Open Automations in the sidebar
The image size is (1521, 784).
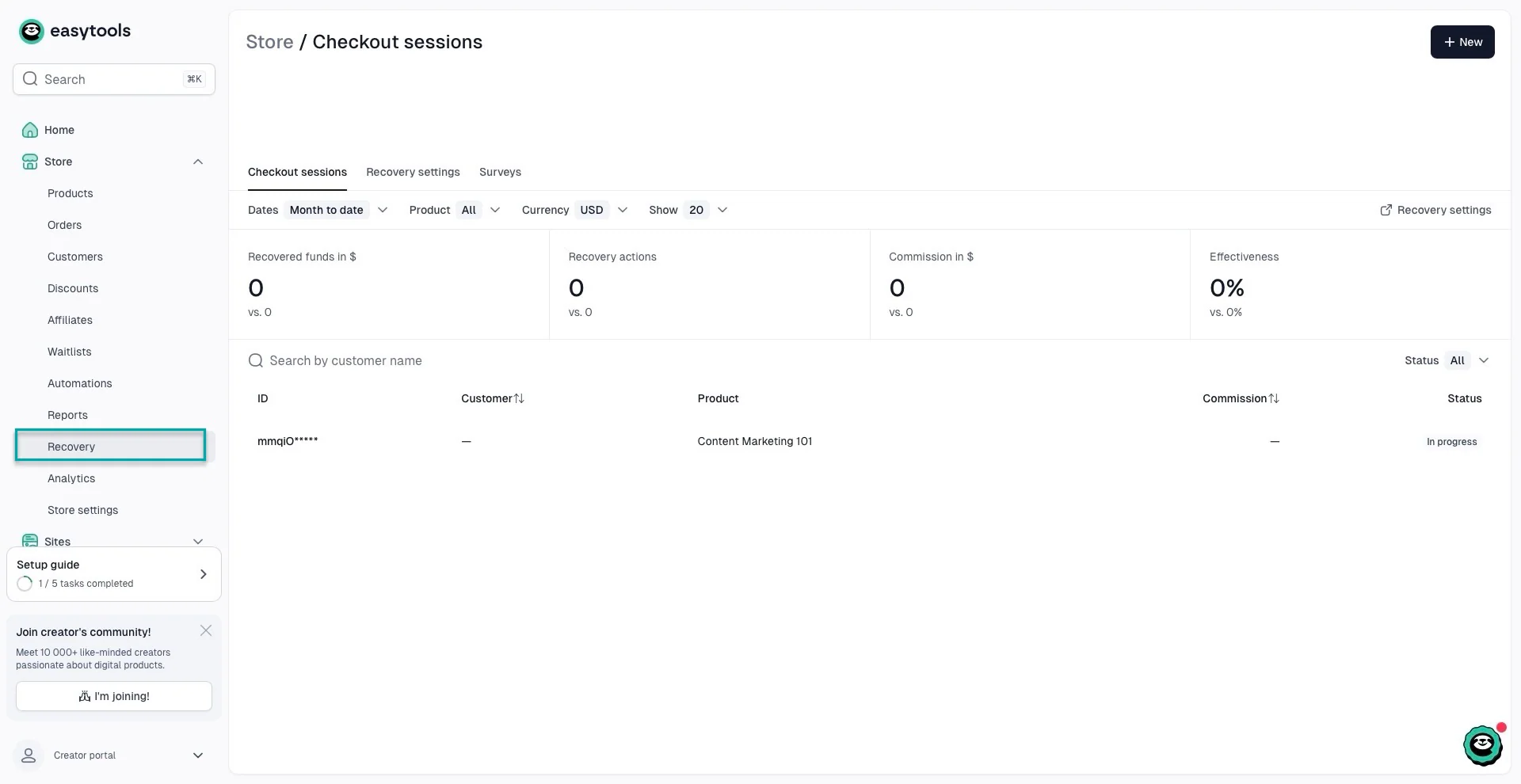coord(79,383)
